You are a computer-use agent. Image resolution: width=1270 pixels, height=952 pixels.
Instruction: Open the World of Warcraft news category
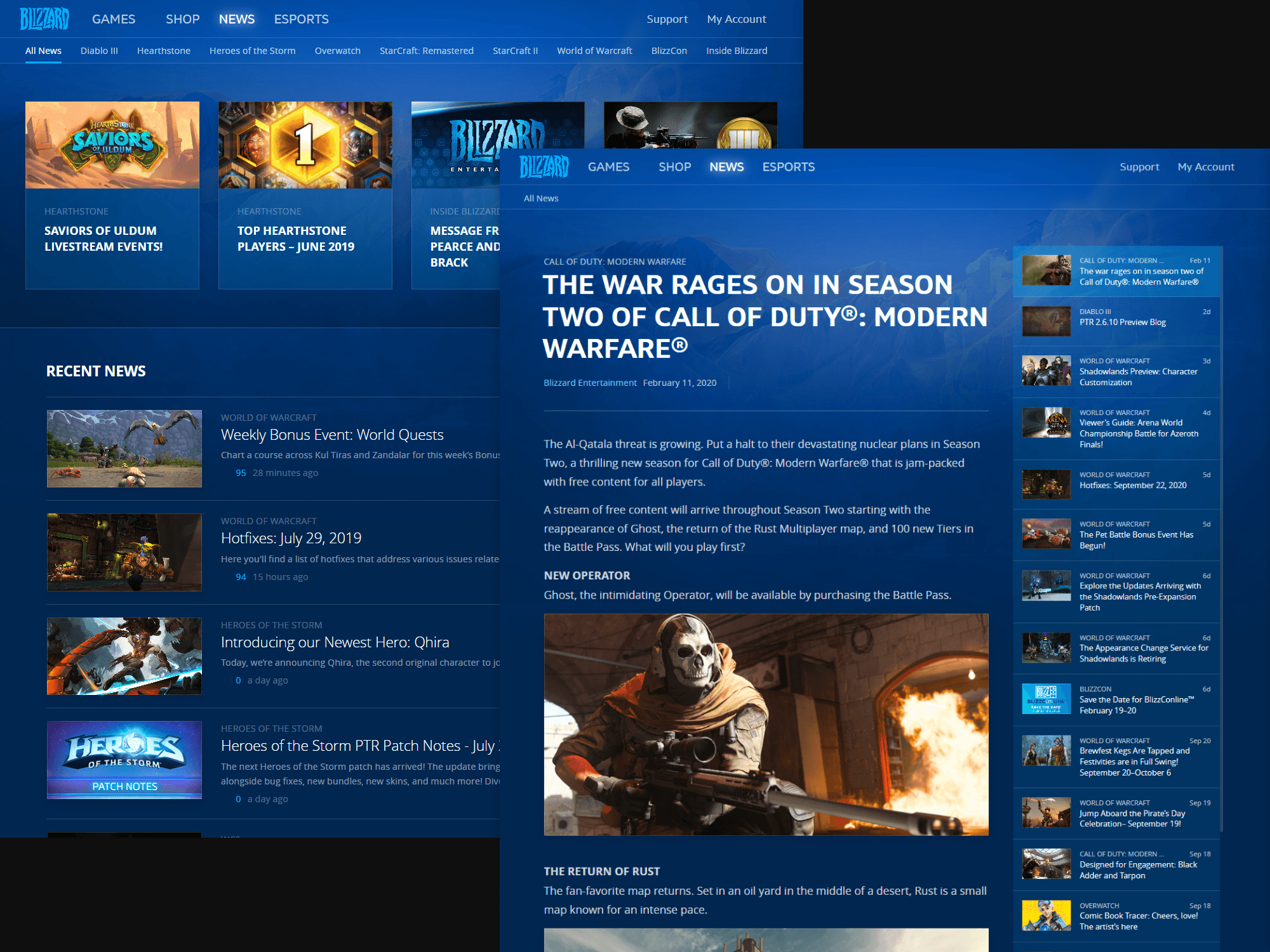click(594, 51)
